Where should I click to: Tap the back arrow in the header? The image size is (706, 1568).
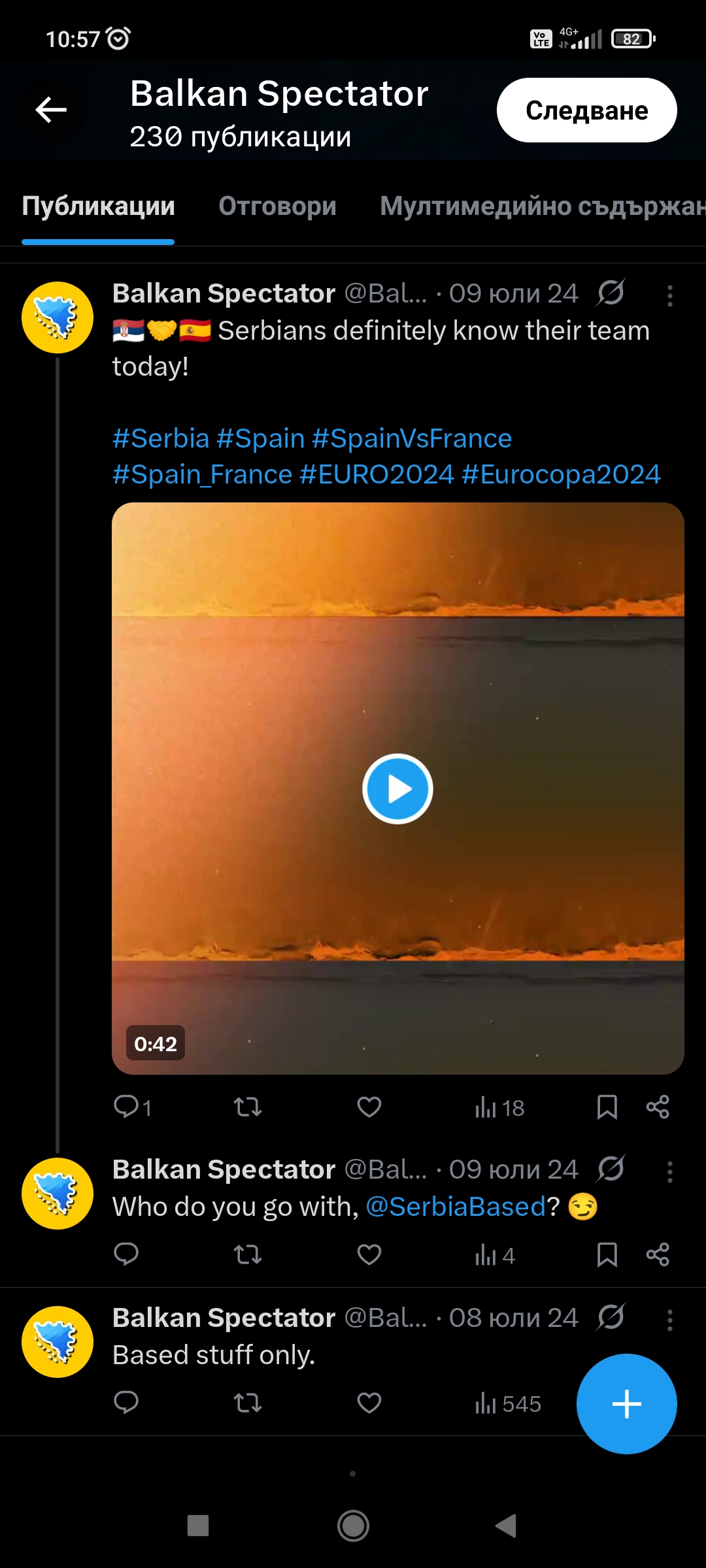(x=51, y=110)
